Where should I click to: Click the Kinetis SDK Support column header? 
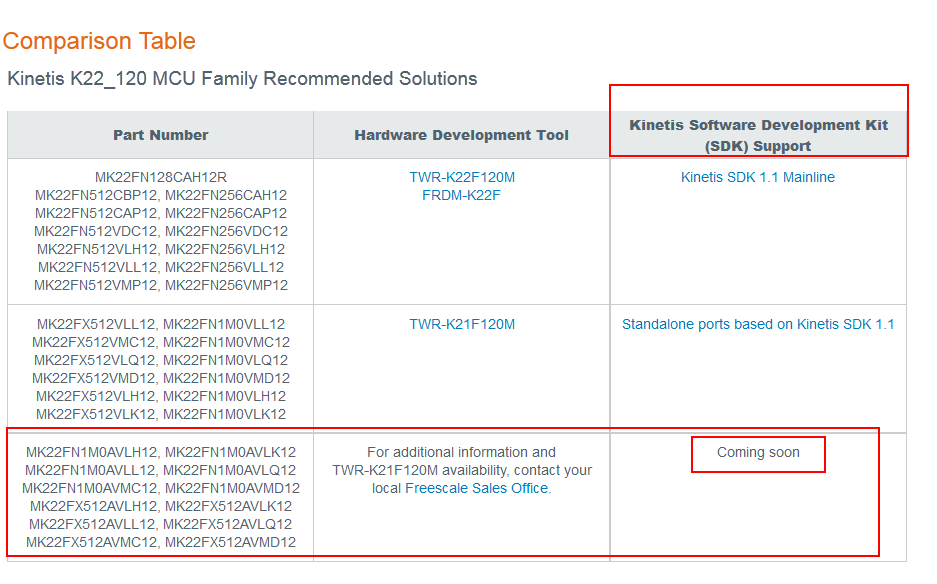[x=758, y=135]
